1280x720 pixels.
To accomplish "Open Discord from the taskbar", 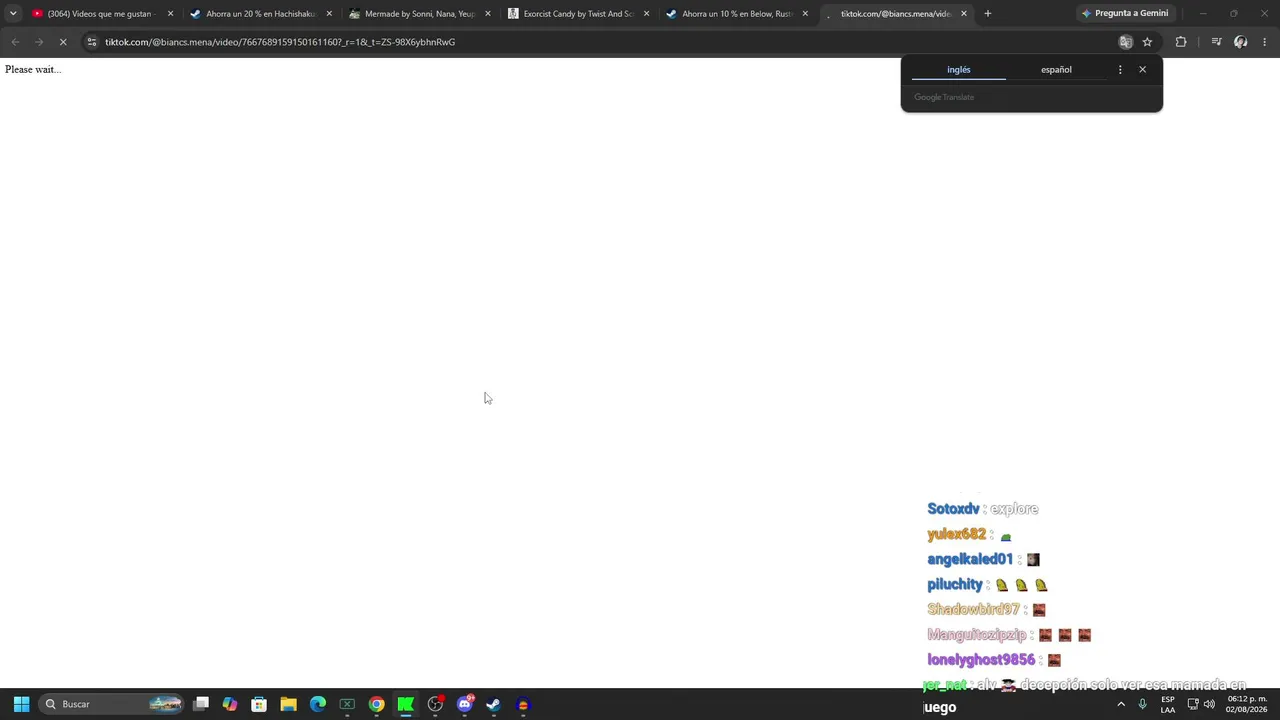I will pyautogui.click(x=464, y=704).
